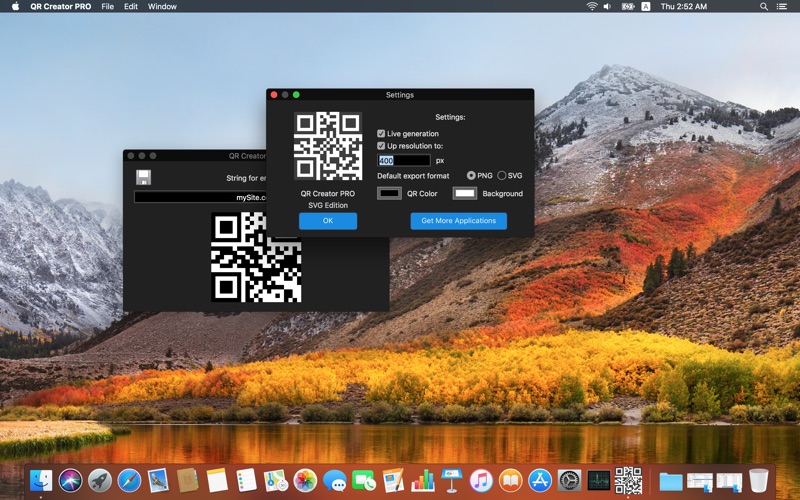Open the File menu
The height and width of the screenshot is (500, 800).
tap(108, 7)
